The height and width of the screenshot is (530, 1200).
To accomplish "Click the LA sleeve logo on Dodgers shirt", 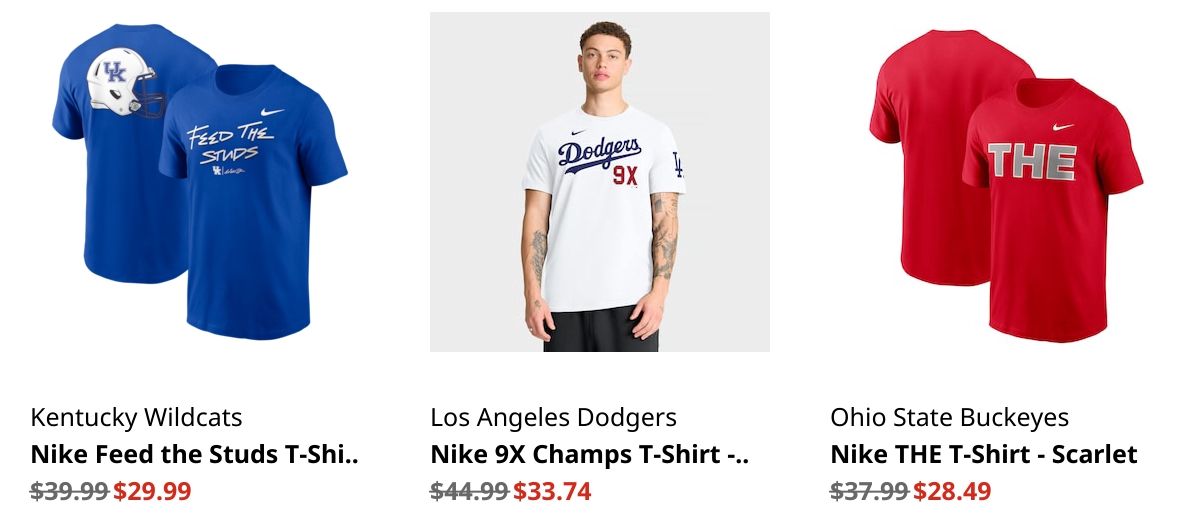I will point(677,164).
